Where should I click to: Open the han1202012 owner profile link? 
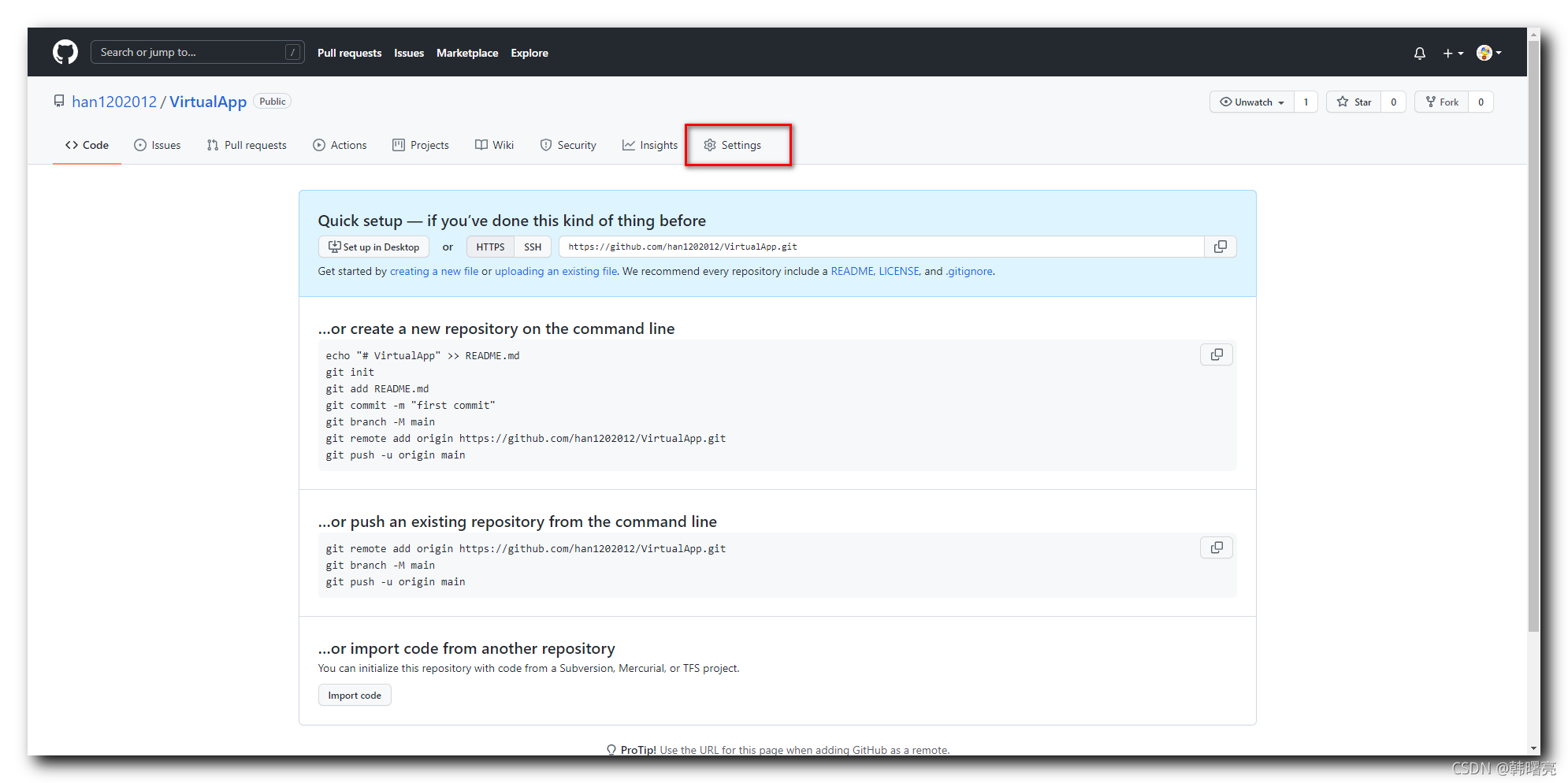click(x=114, y=102)
